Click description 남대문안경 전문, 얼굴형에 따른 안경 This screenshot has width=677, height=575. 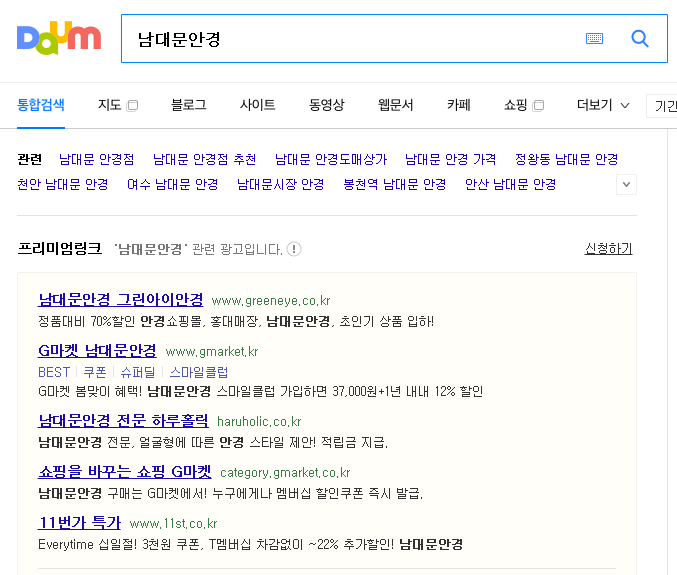click(141, 442)
